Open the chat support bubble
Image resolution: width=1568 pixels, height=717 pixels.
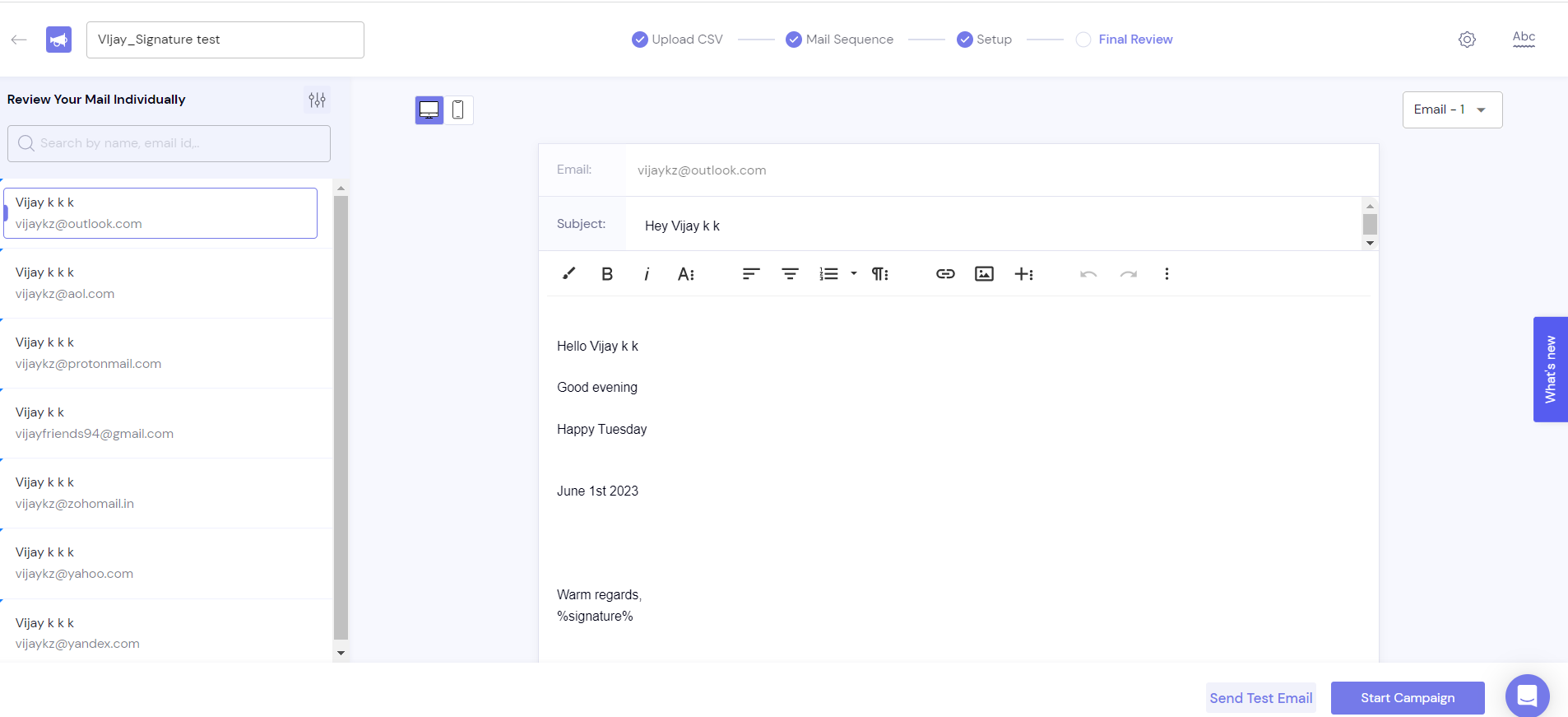point(1527,696)
